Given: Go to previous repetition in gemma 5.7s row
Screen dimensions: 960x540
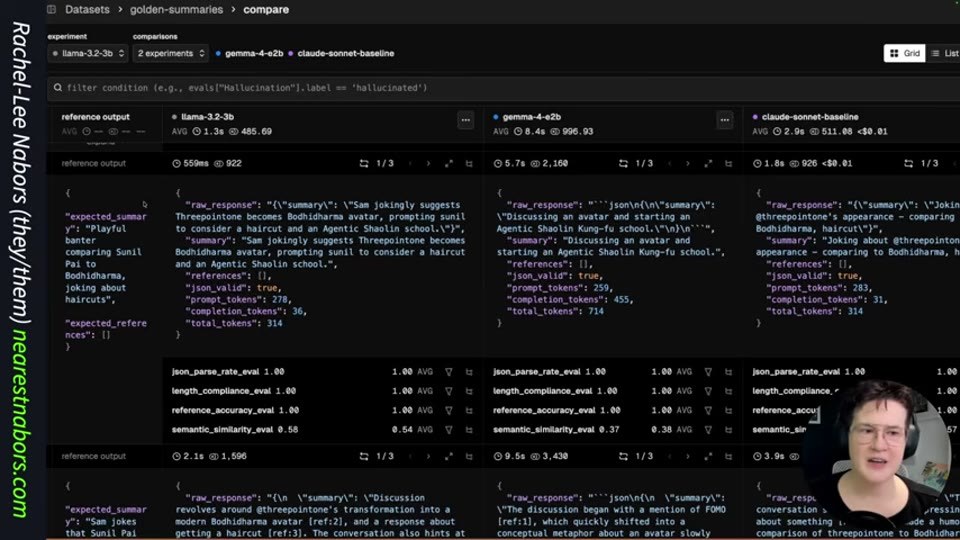Looking at the screenshot, I should (x=669, y=163).
